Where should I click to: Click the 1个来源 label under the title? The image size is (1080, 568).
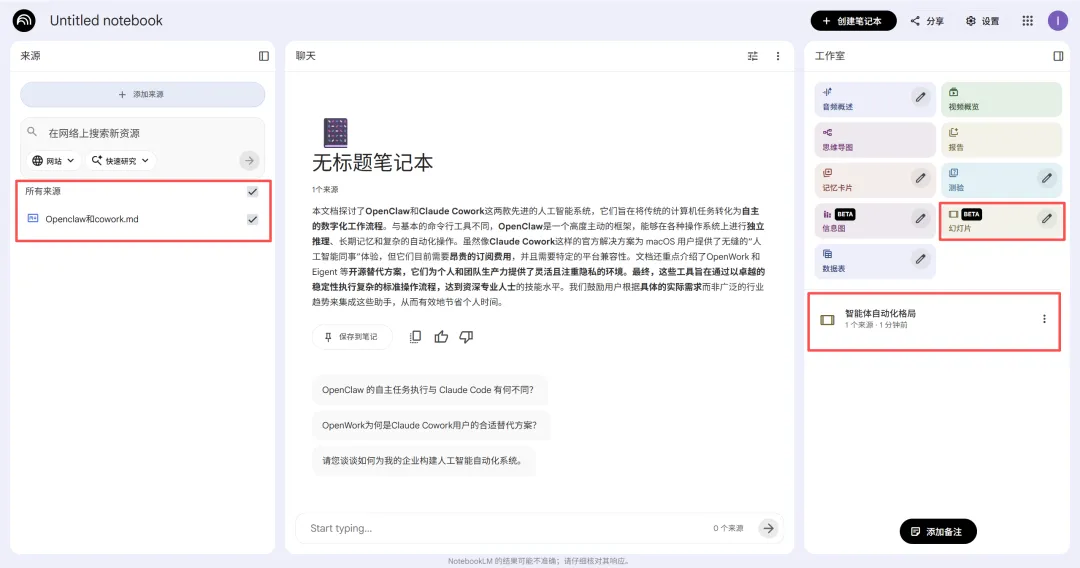point(325,189)
